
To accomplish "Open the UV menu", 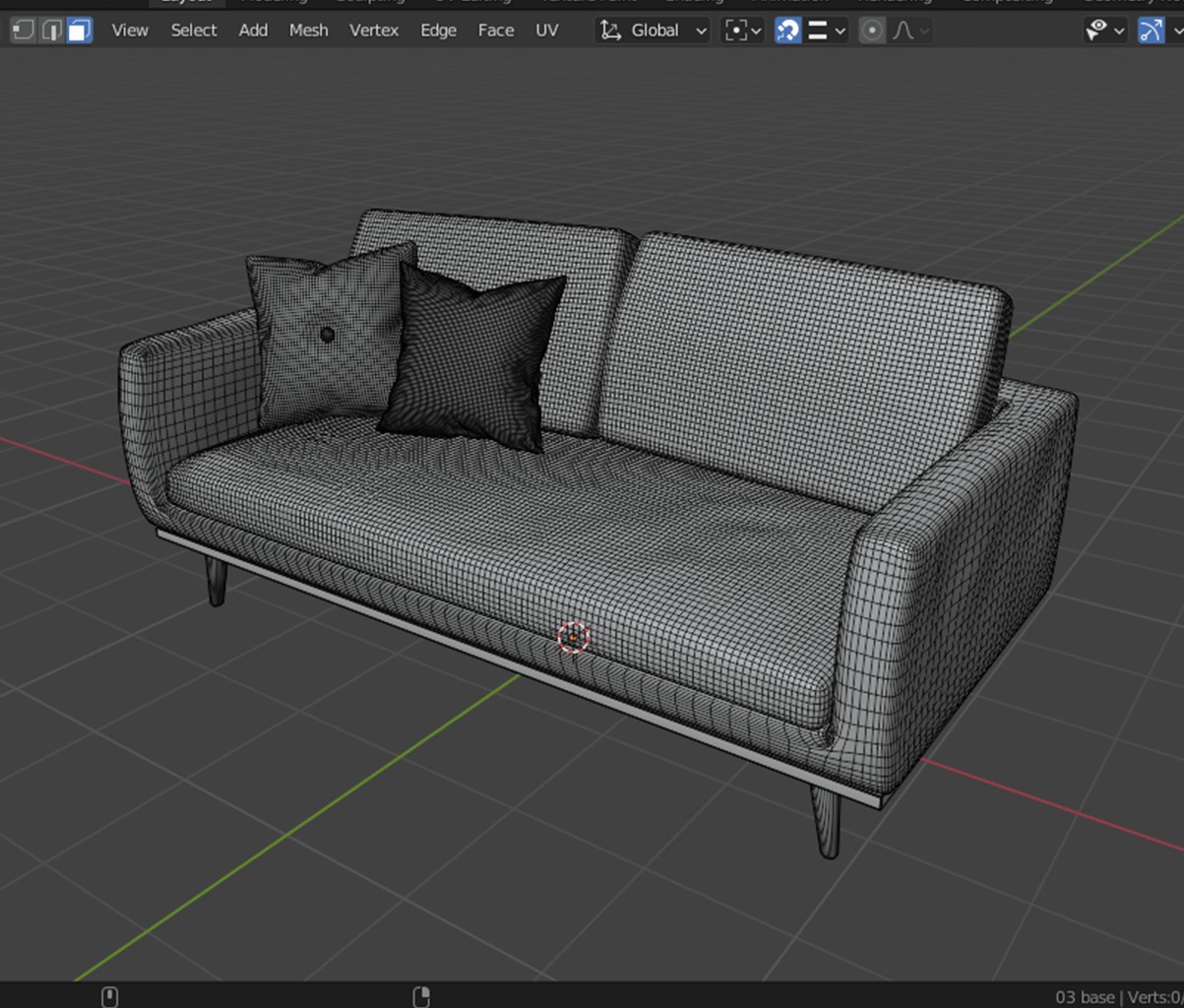I will tap(547, 31).
